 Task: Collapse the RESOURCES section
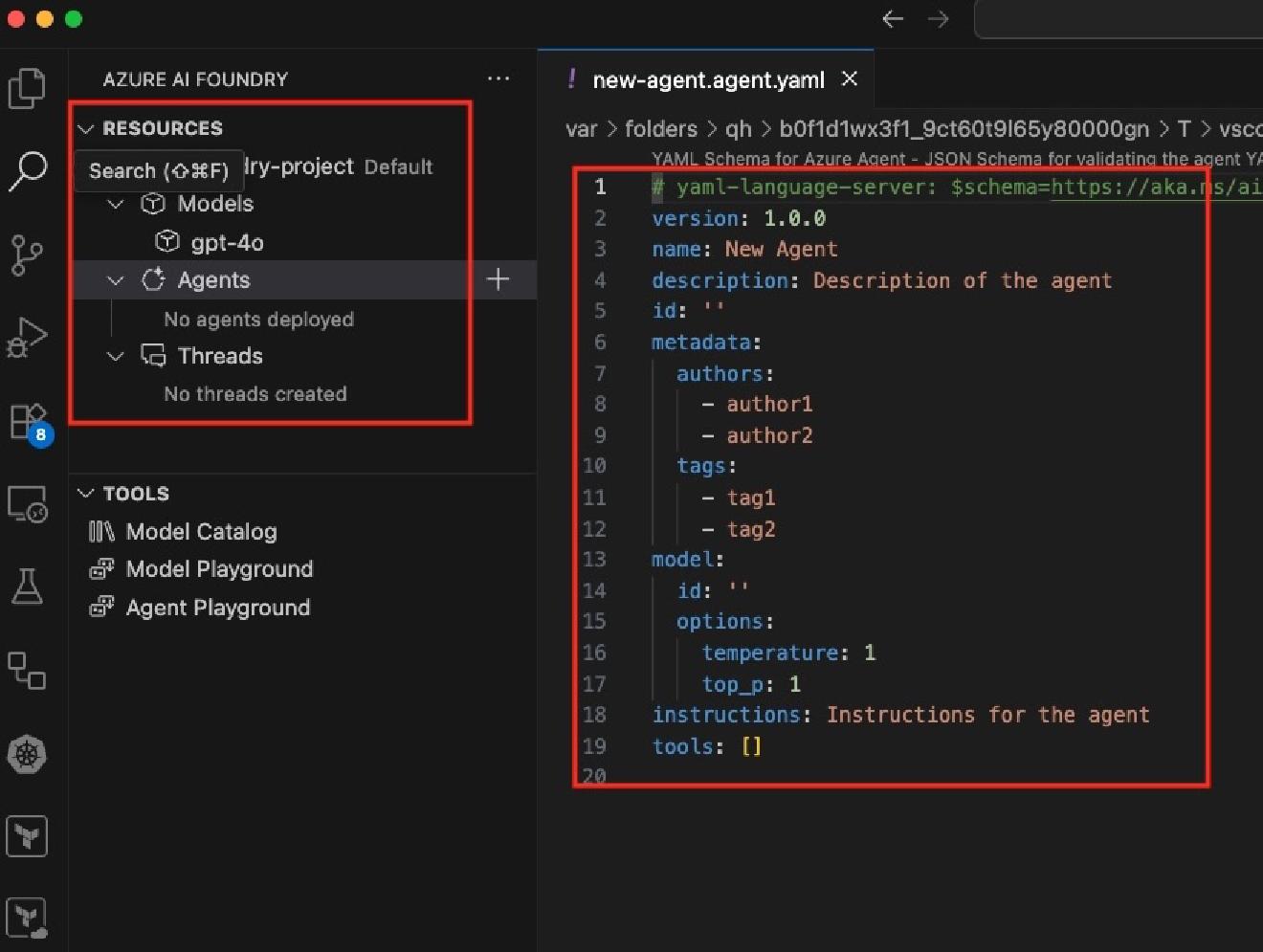click(x=86, y=128)
